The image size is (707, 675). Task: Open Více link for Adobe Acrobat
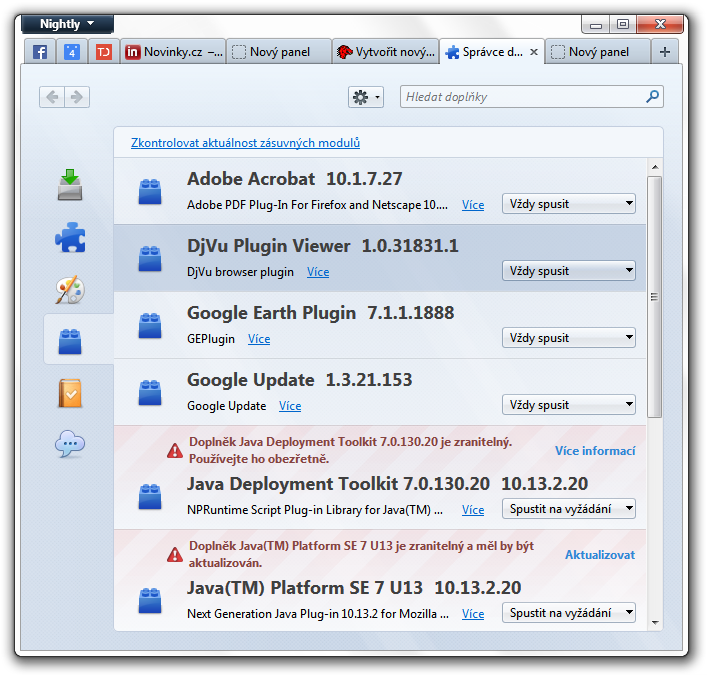[x=473, y=205]
